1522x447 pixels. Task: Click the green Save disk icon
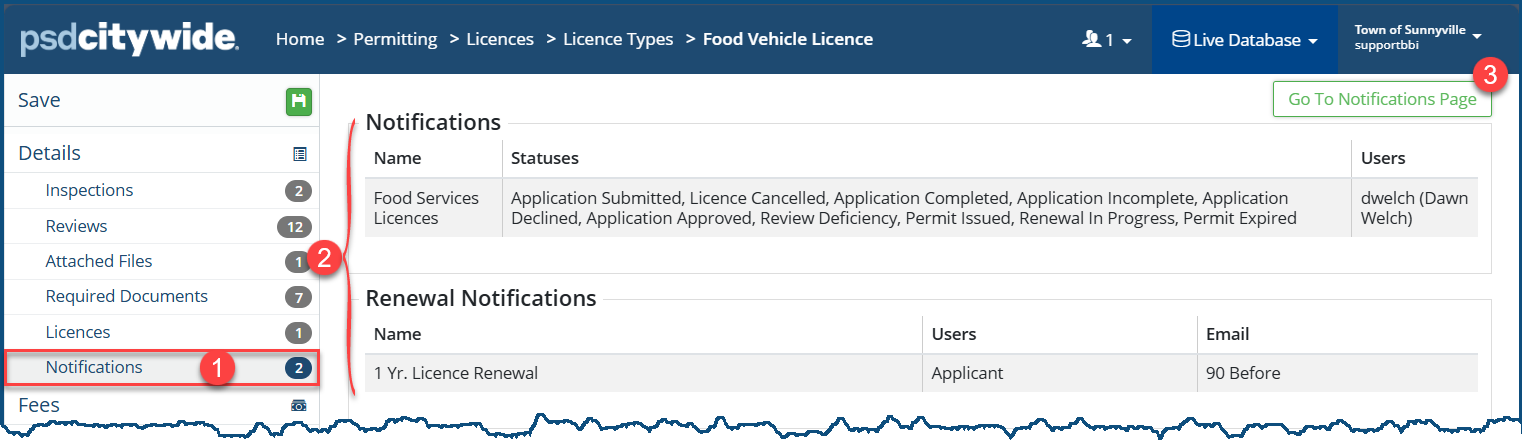[300, 101]
